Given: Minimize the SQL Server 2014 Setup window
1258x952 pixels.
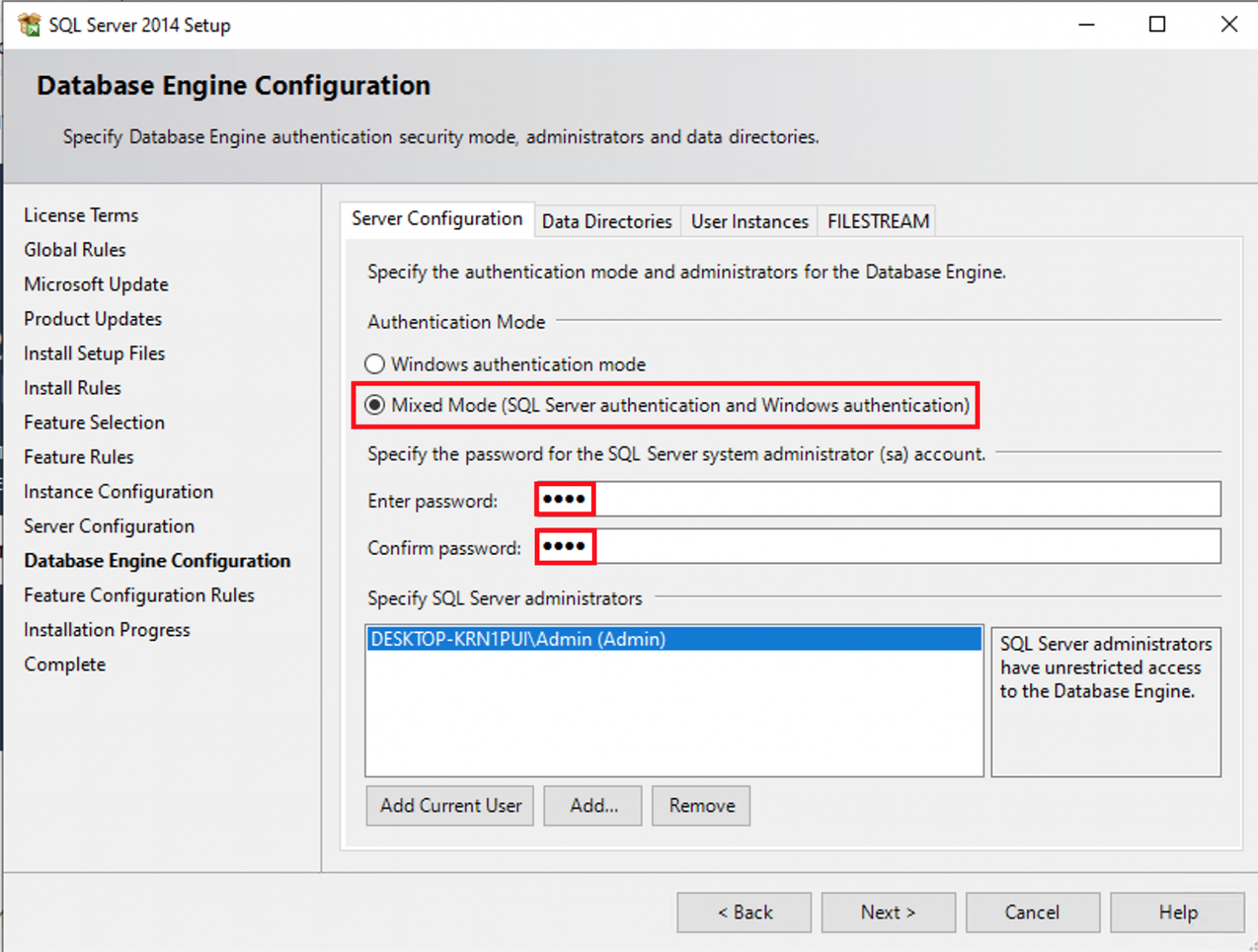Looking at the screenshot, I should pos(1087,25).
